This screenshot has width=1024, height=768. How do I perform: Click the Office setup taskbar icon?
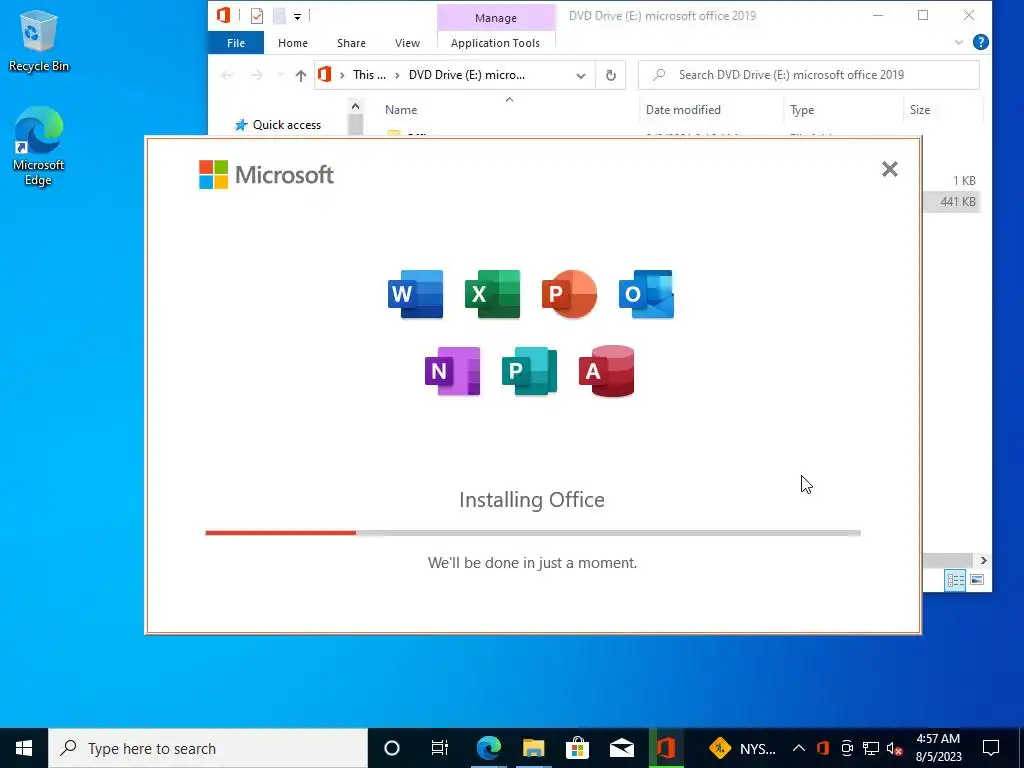666,748
